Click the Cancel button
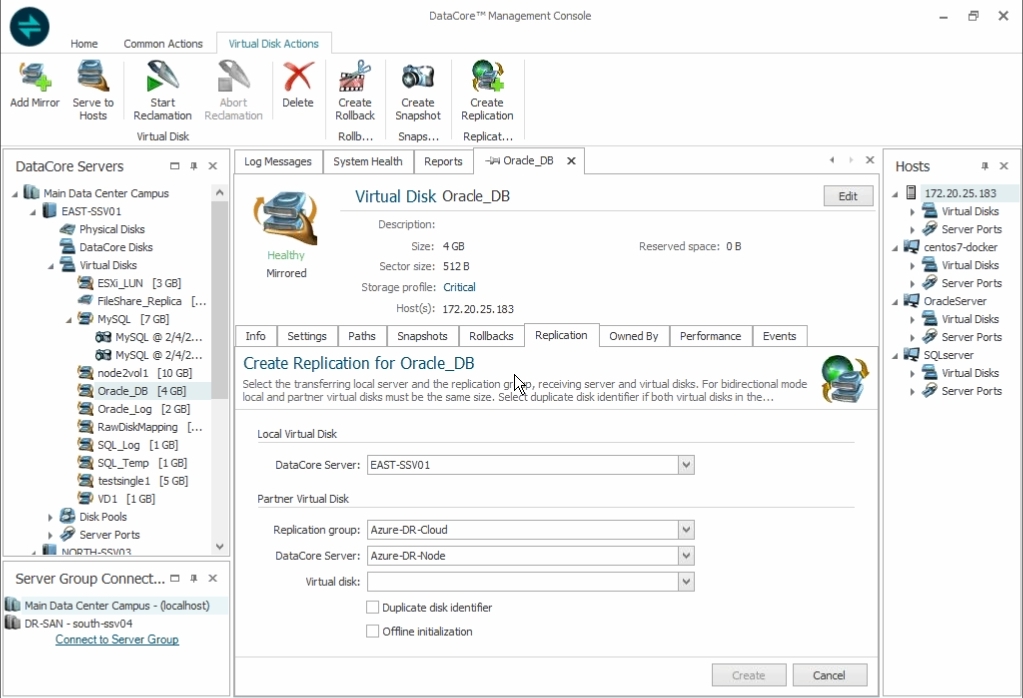Screen dimensions: 1023x698 (x=829, y=675)
